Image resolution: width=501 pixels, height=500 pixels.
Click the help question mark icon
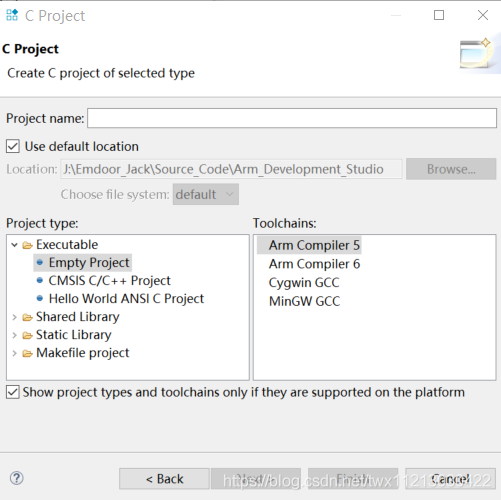16,478
